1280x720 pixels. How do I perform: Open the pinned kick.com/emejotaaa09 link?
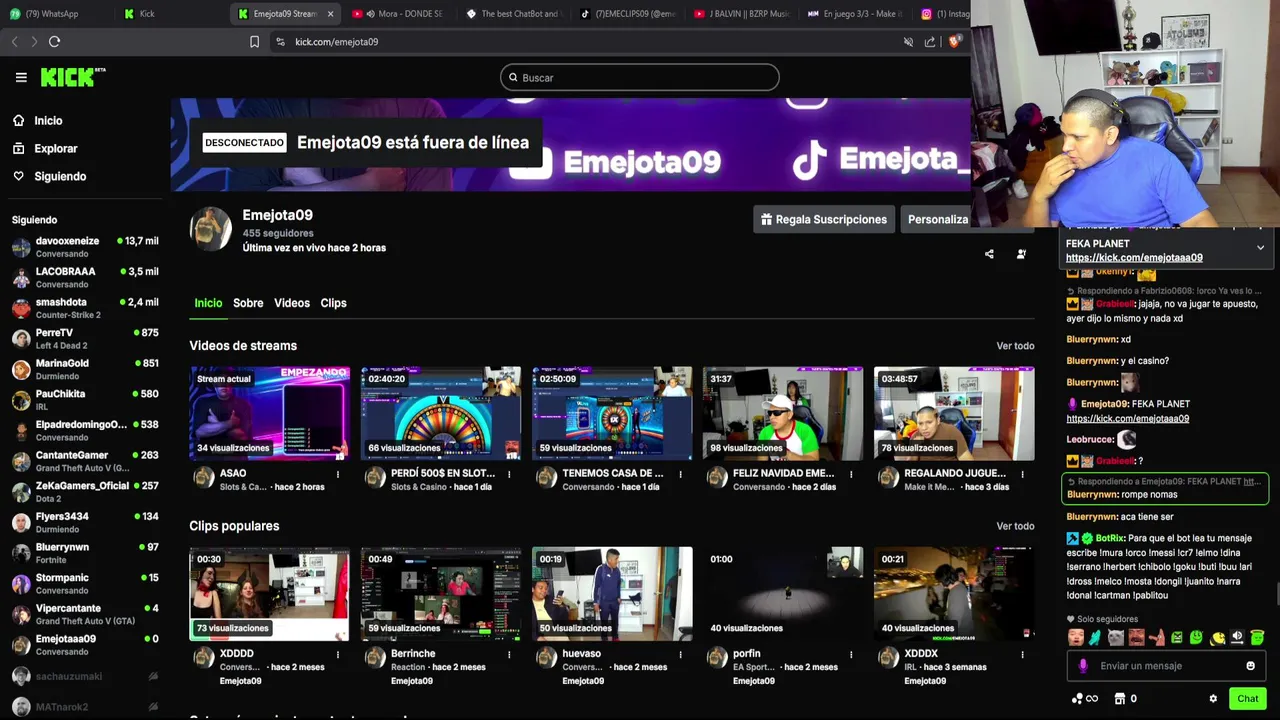1134,258
